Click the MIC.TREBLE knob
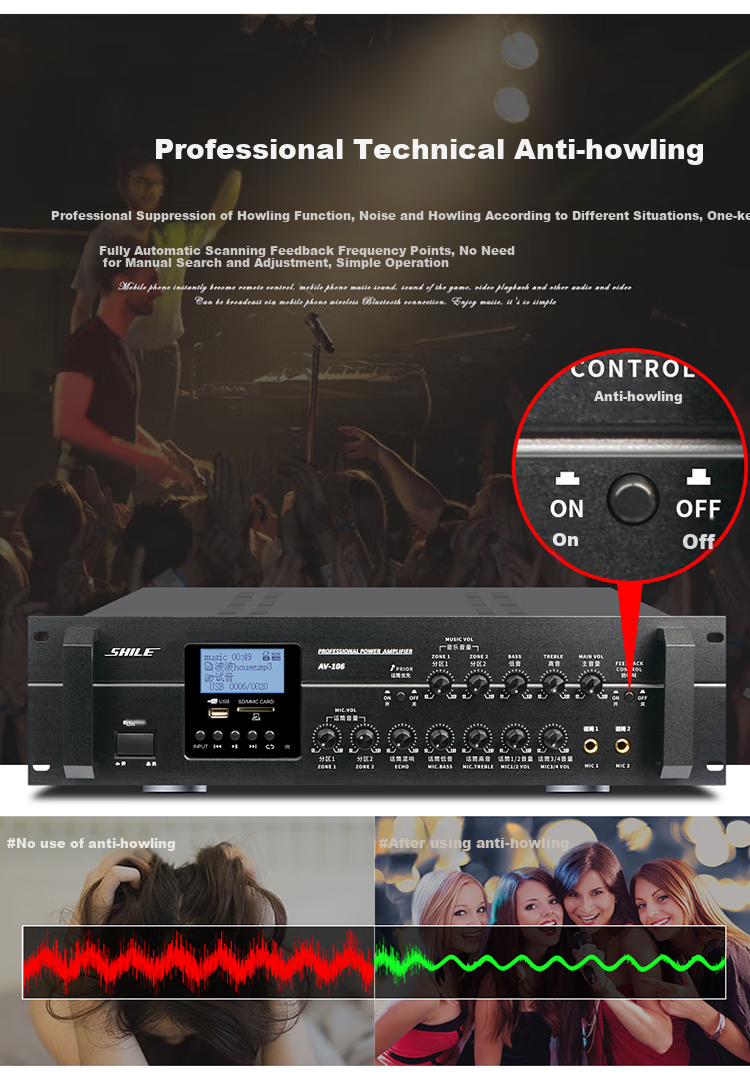 pos(477,739)
